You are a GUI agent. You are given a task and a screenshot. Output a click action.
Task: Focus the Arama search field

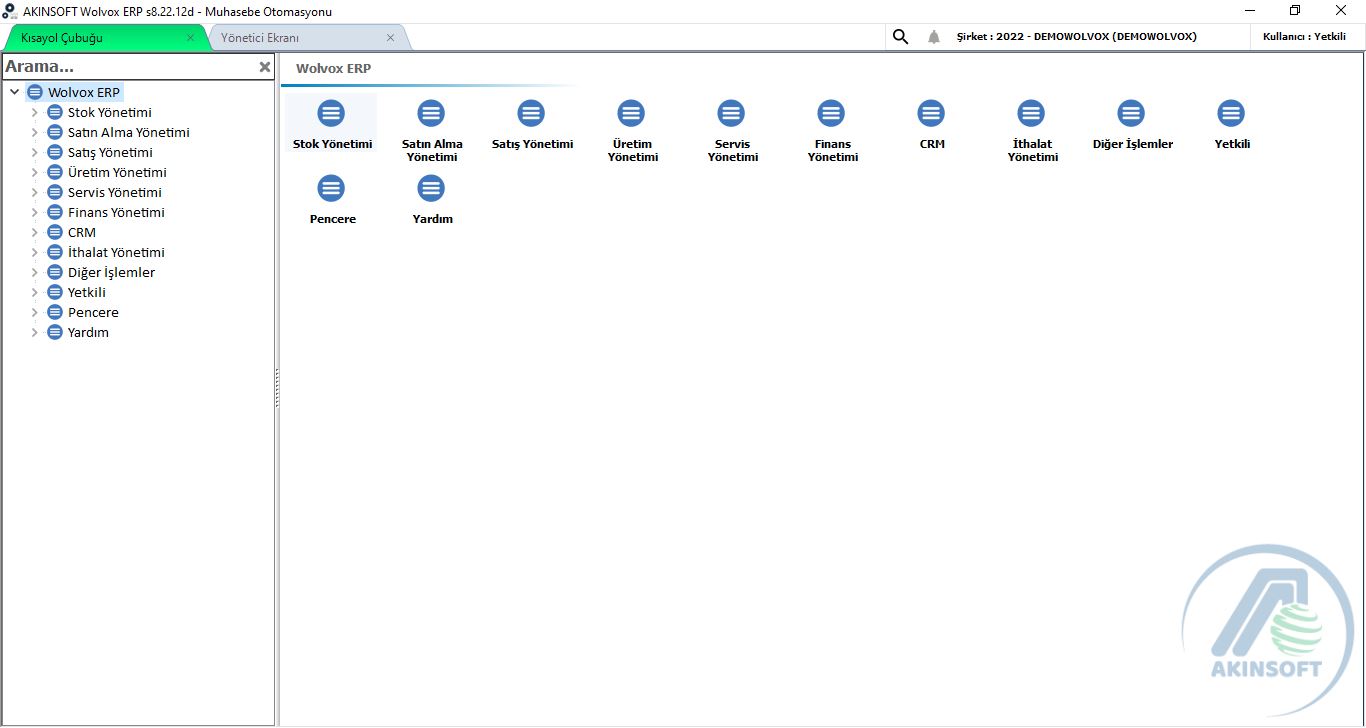click(128, 67)
